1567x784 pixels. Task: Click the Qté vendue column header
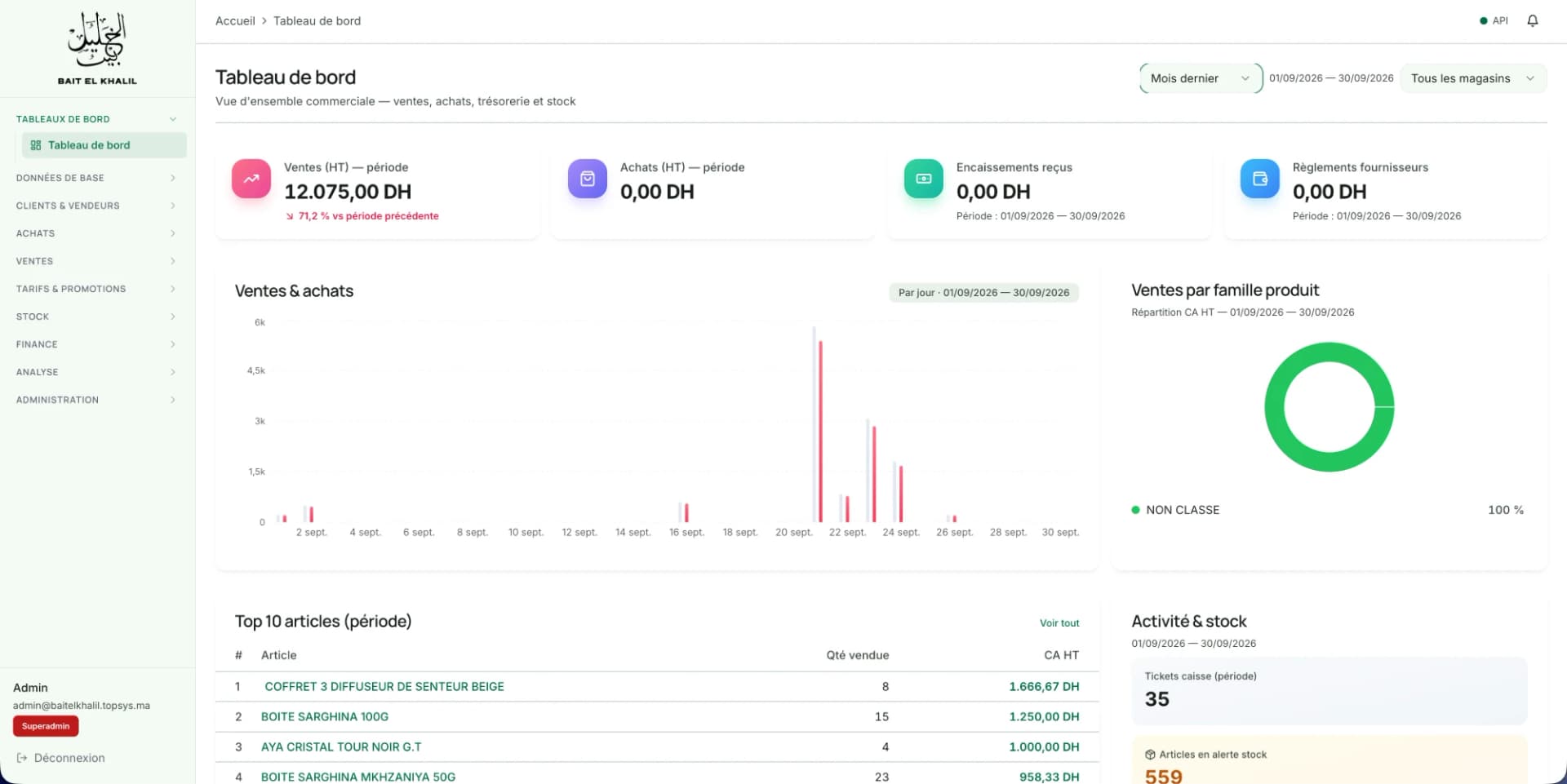[857, 655]
